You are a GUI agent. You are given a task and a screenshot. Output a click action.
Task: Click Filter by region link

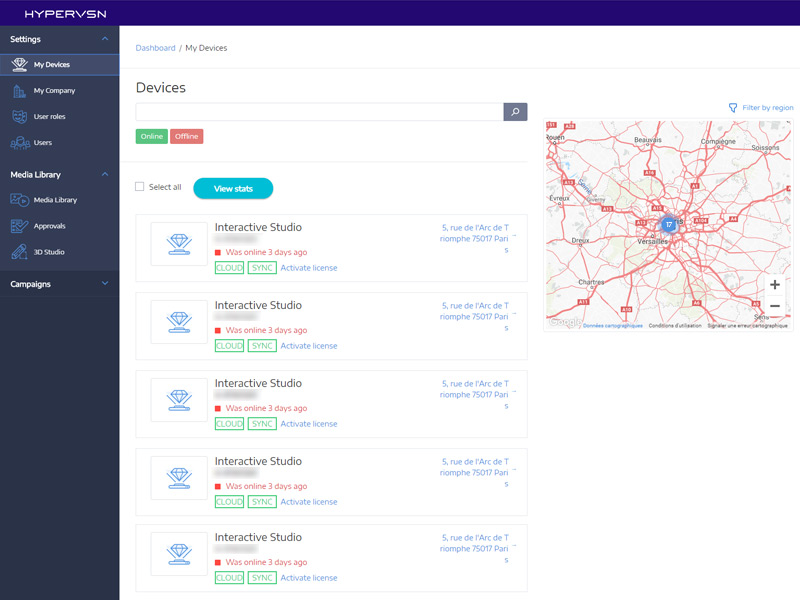coord(767,108)
